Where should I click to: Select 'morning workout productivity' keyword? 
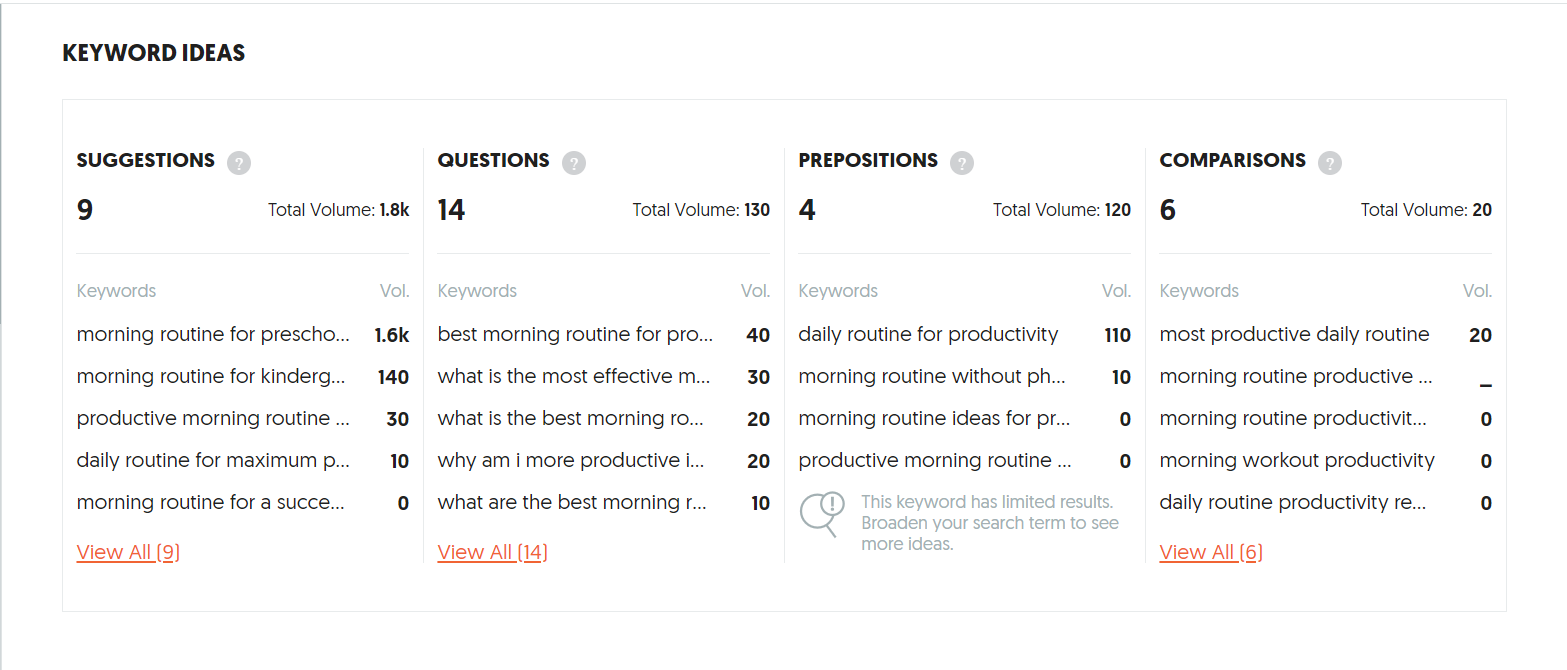click(x=1296, y=461)
